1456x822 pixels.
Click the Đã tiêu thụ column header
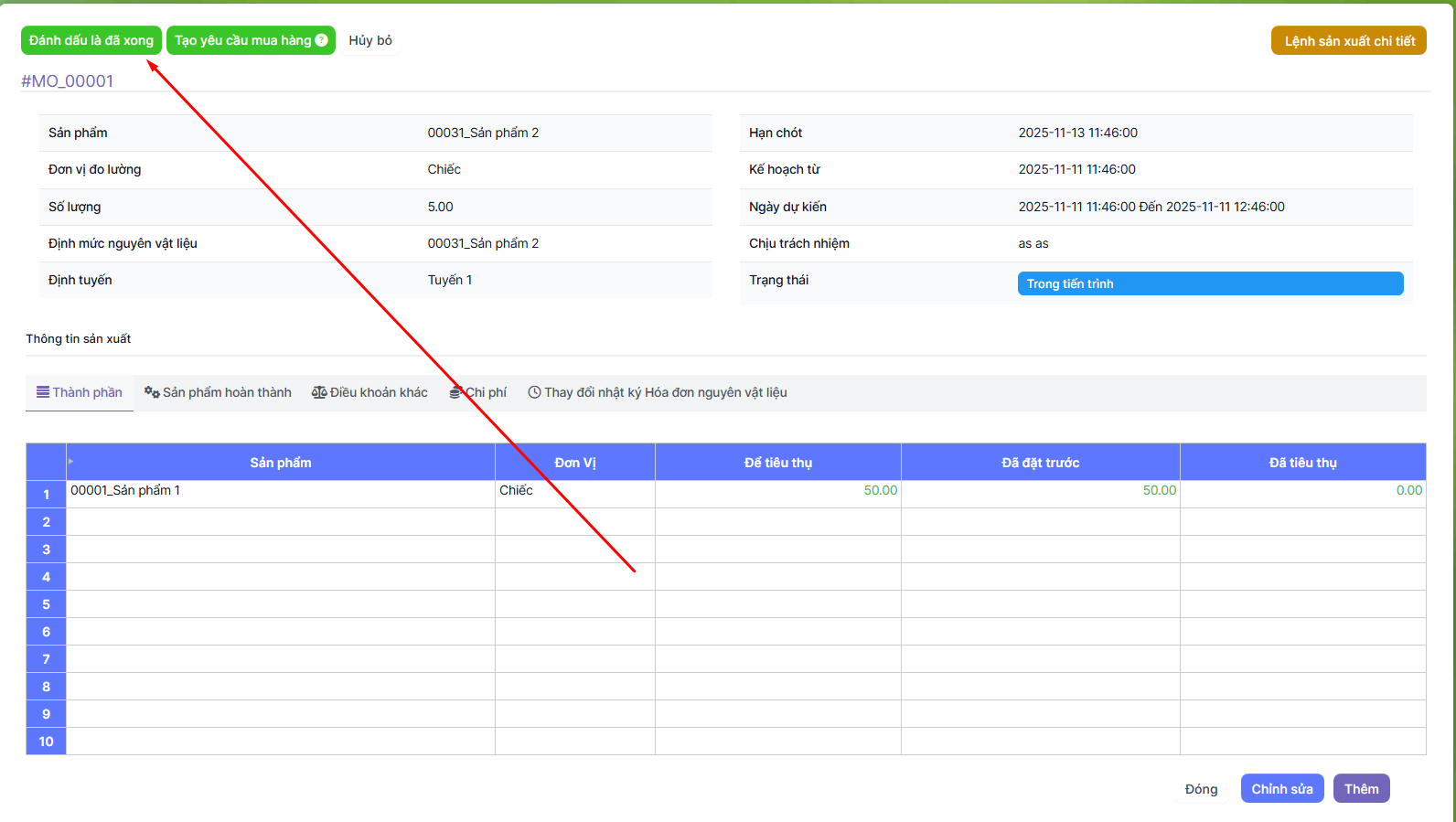click(x=1302, y=463)
